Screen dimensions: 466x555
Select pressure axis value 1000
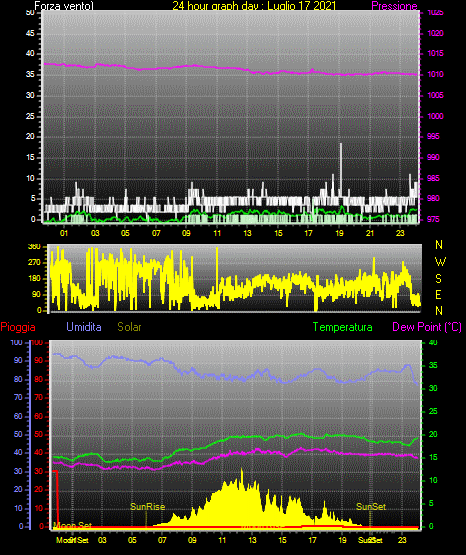[x=435, y=116]
